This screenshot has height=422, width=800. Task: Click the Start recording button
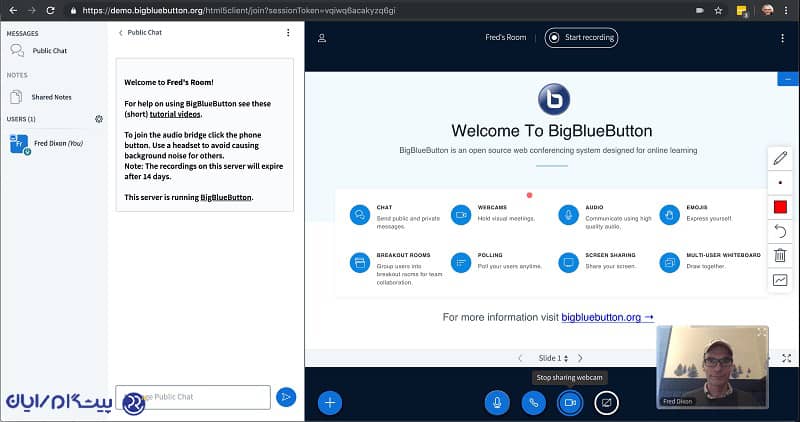(x=581, y=38)
